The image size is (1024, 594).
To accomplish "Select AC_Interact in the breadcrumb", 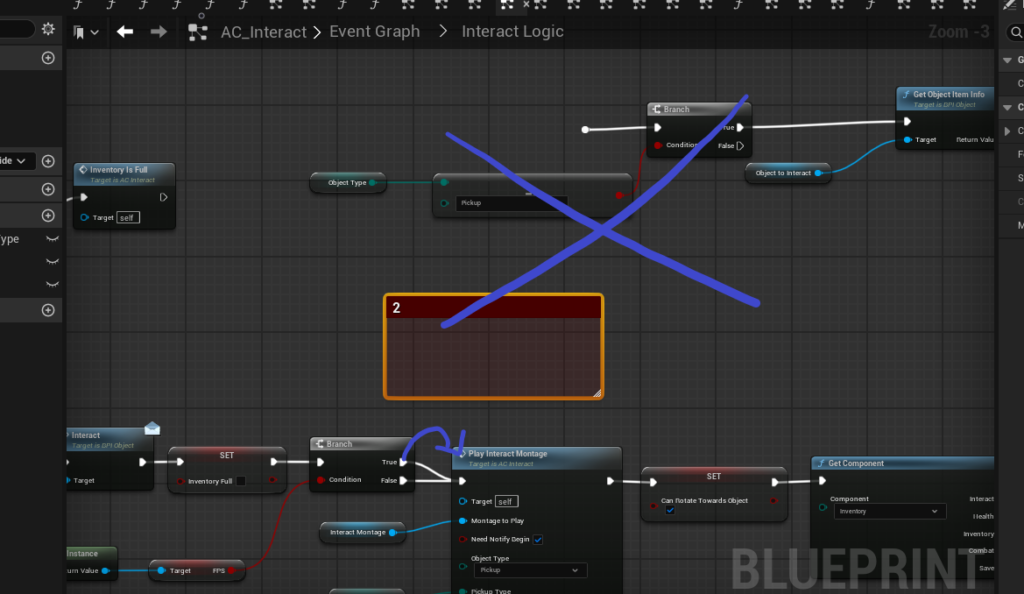I will (x=263, y=32).
